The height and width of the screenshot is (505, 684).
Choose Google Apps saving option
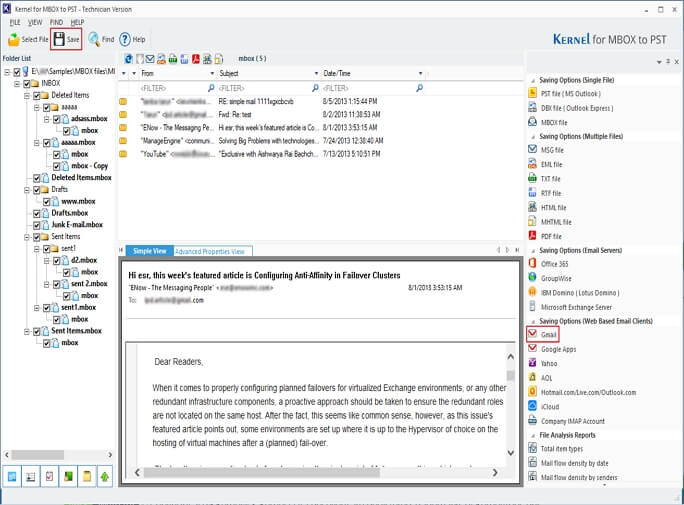pos(552,349)
